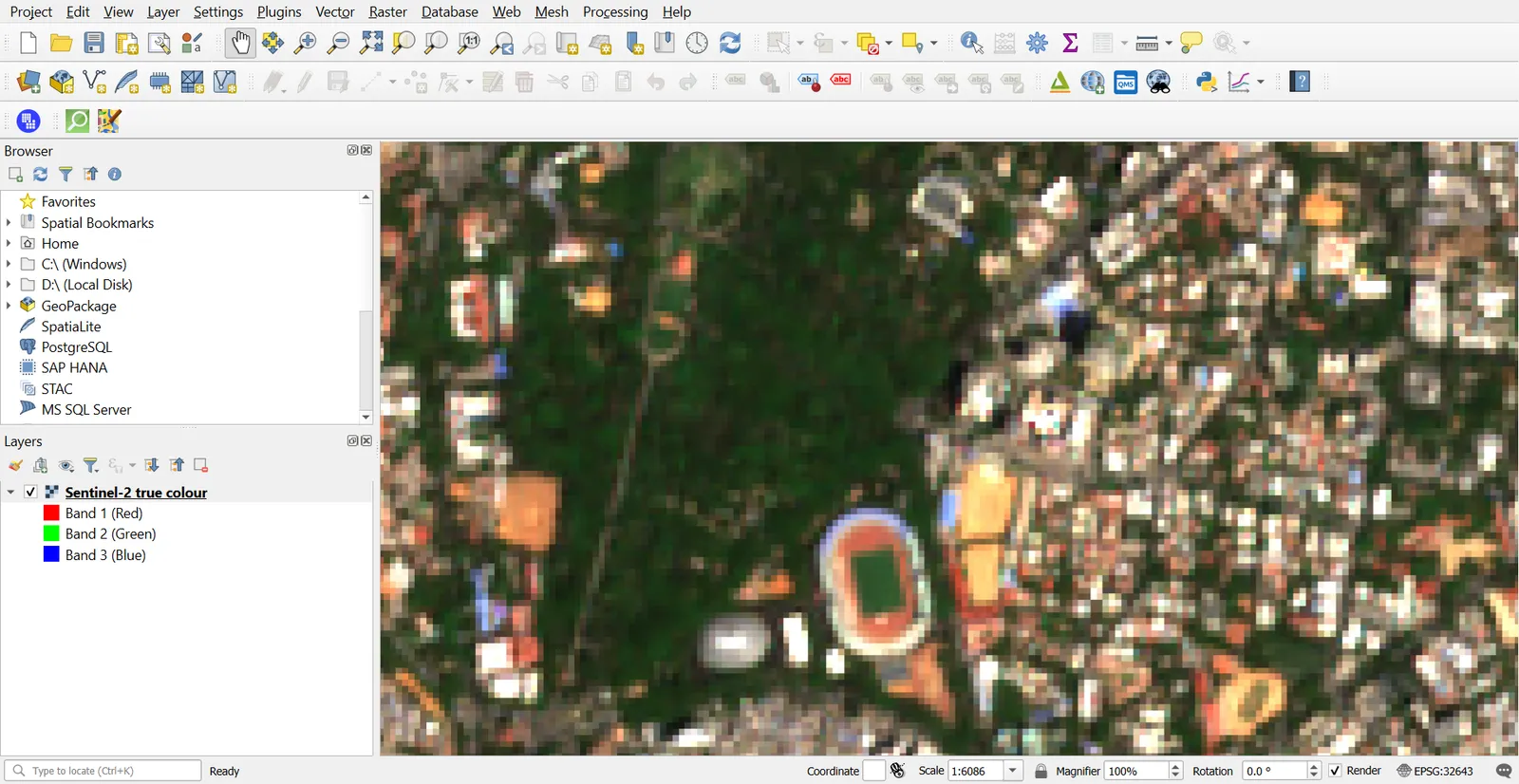Refresh the map canvas
This screenshot has height=784, width=1519.
(x=730, y=43)
